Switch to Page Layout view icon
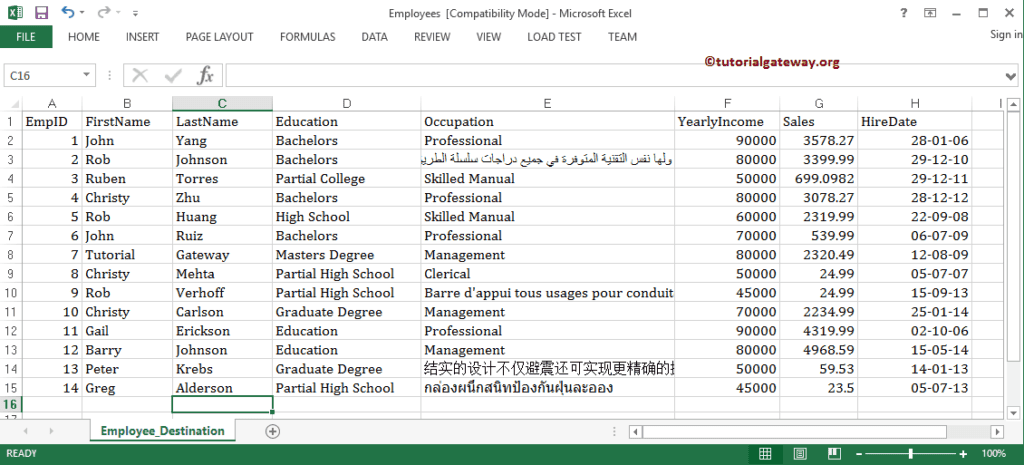Viewport: 1024px width, 465px height. pos(800,453)
